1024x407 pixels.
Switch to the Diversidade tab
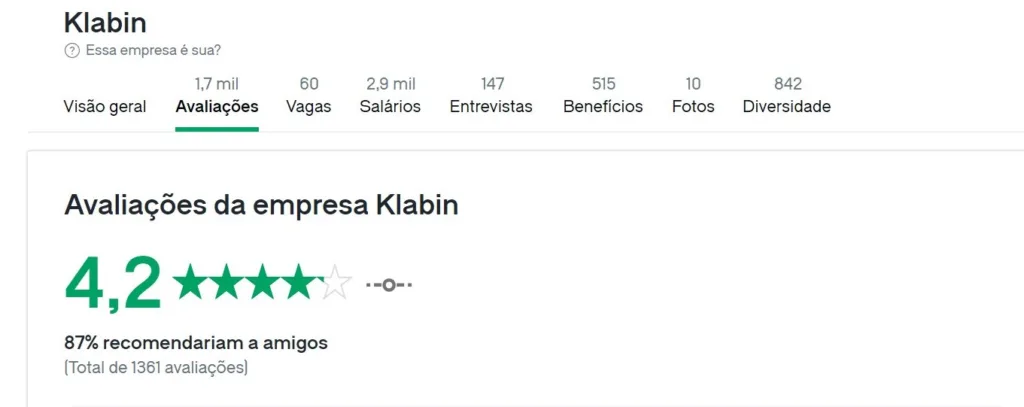click(787, 96)
